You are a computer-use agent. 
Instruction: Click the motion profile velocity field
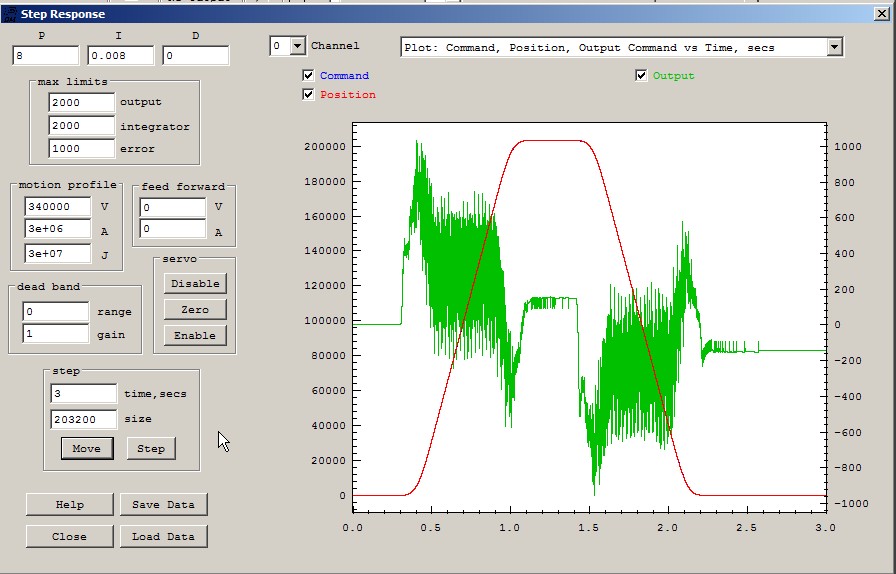tap(58, 207)
